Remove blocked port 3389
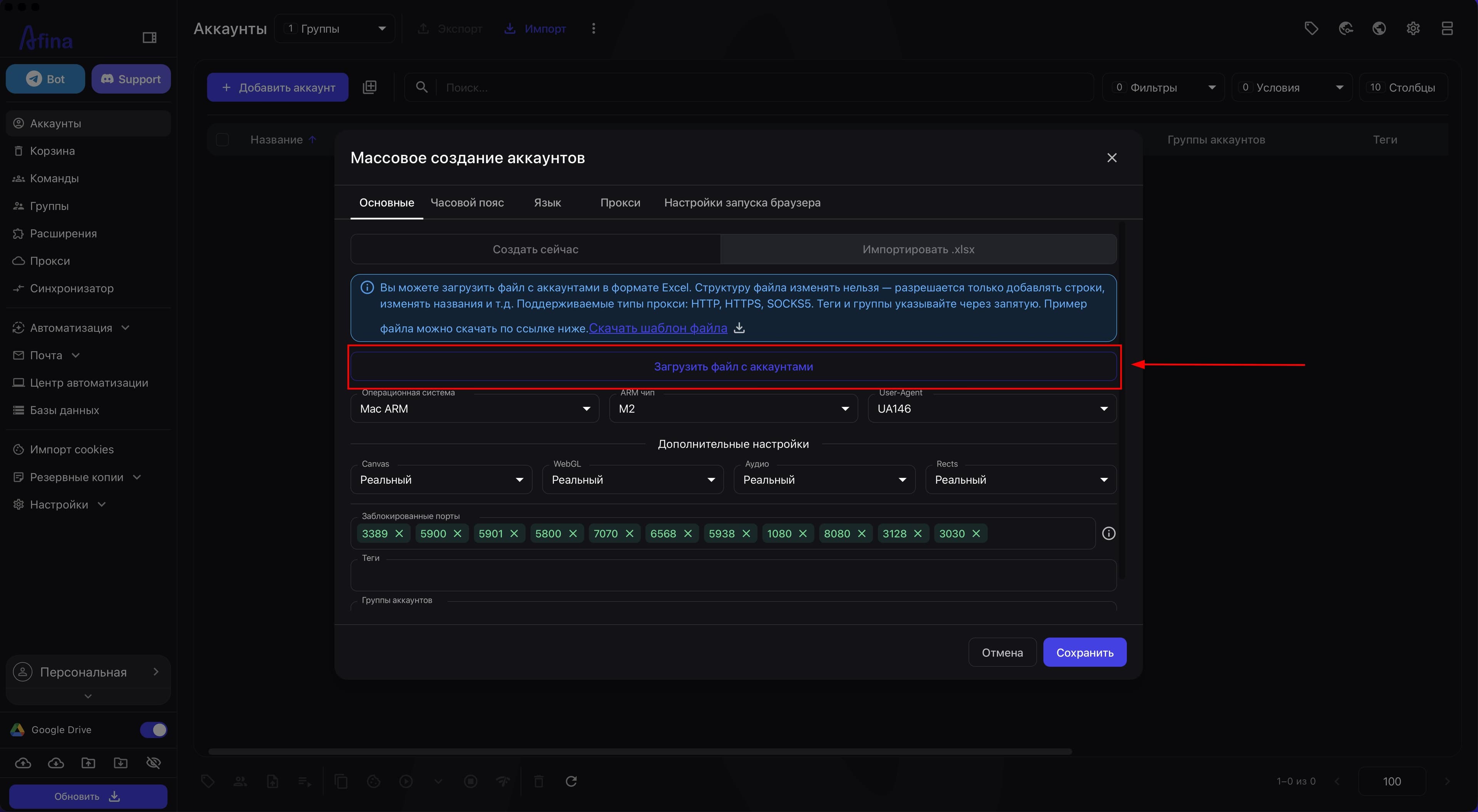Screen dimensions: 1478x812 tap(400, 533)
